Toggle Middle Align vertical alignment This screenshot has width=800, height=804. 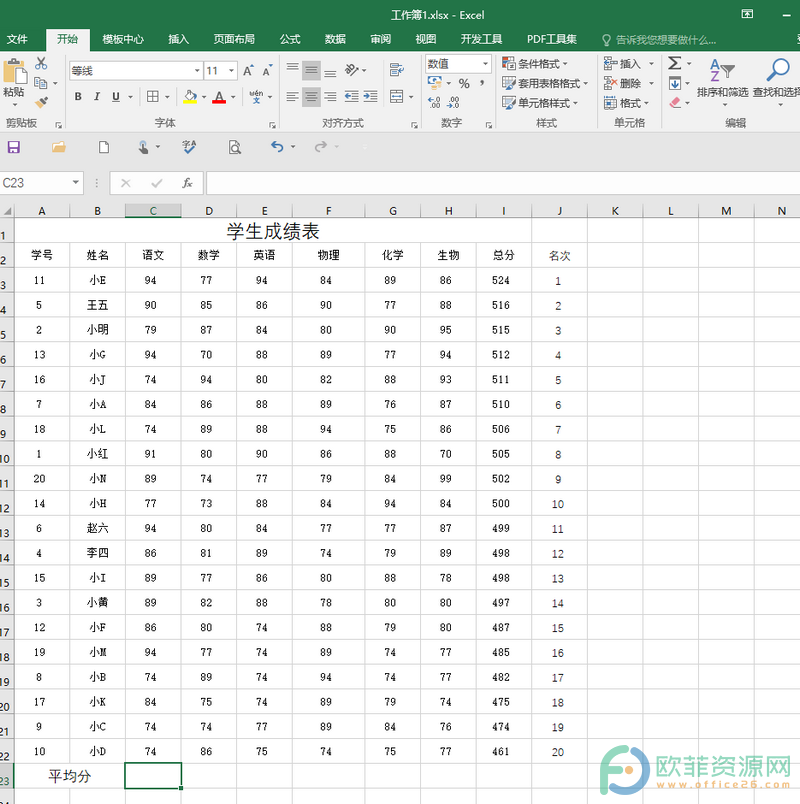coord(311,70)
